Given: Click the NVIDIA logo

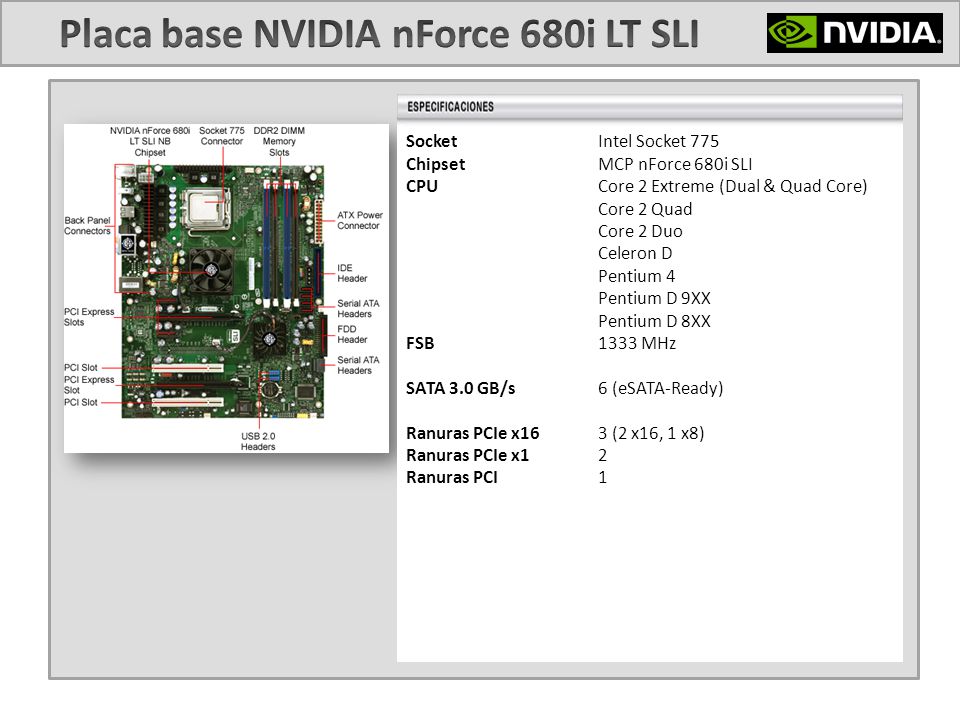Looking at the screenshot, I should point(855,32).
